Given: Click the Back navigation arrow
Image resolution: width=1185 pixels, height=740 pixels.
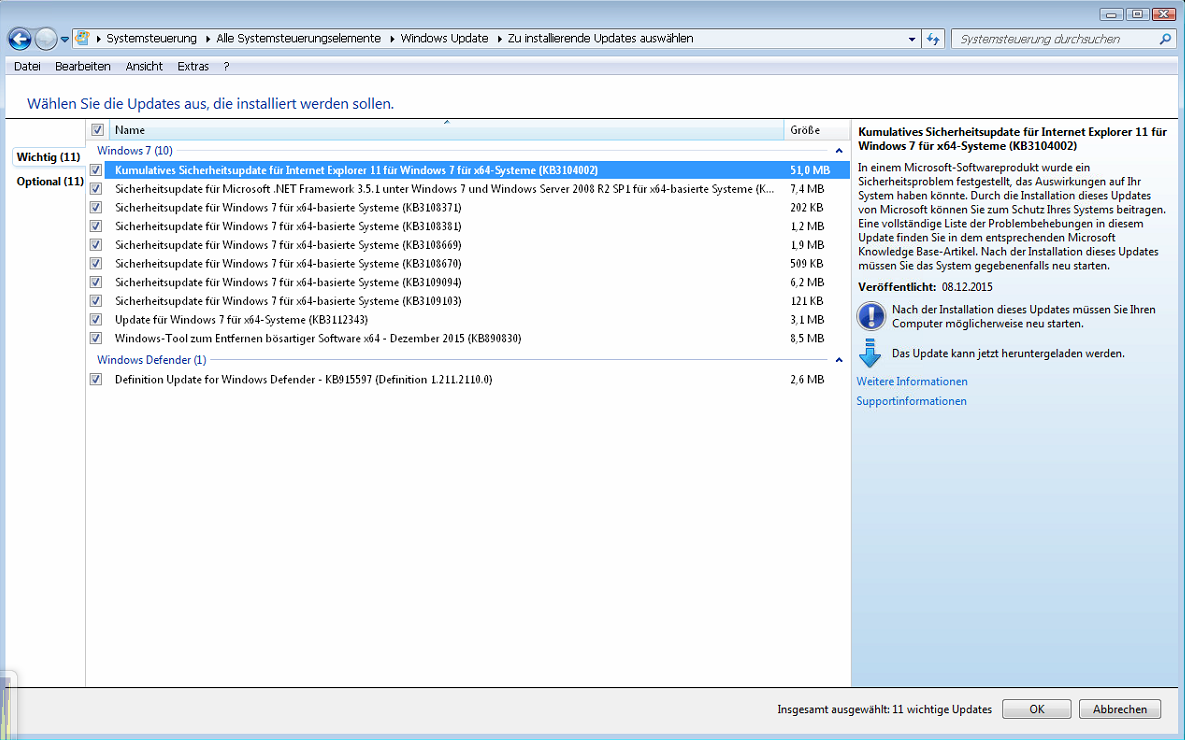Looking at the screenshot, I should coord(20,39).
